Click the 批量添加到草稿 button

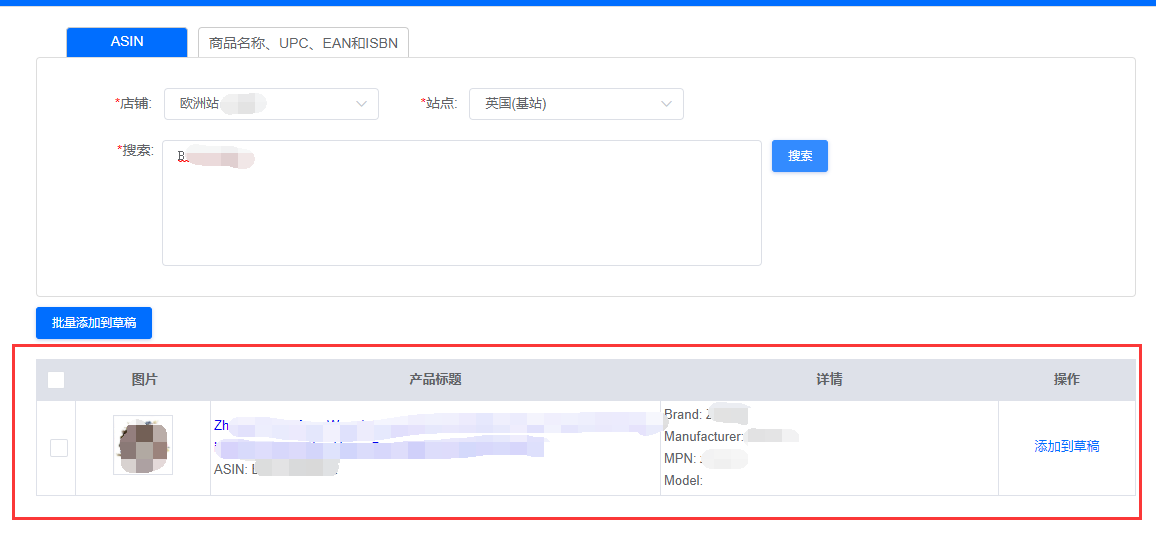point(94,323)
